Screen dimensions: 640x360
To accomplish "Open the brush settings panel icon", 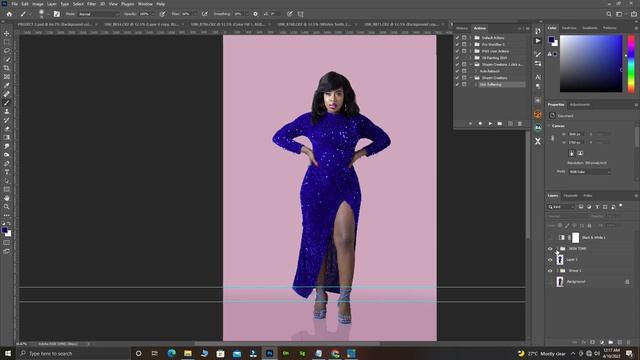I will 57,14.
